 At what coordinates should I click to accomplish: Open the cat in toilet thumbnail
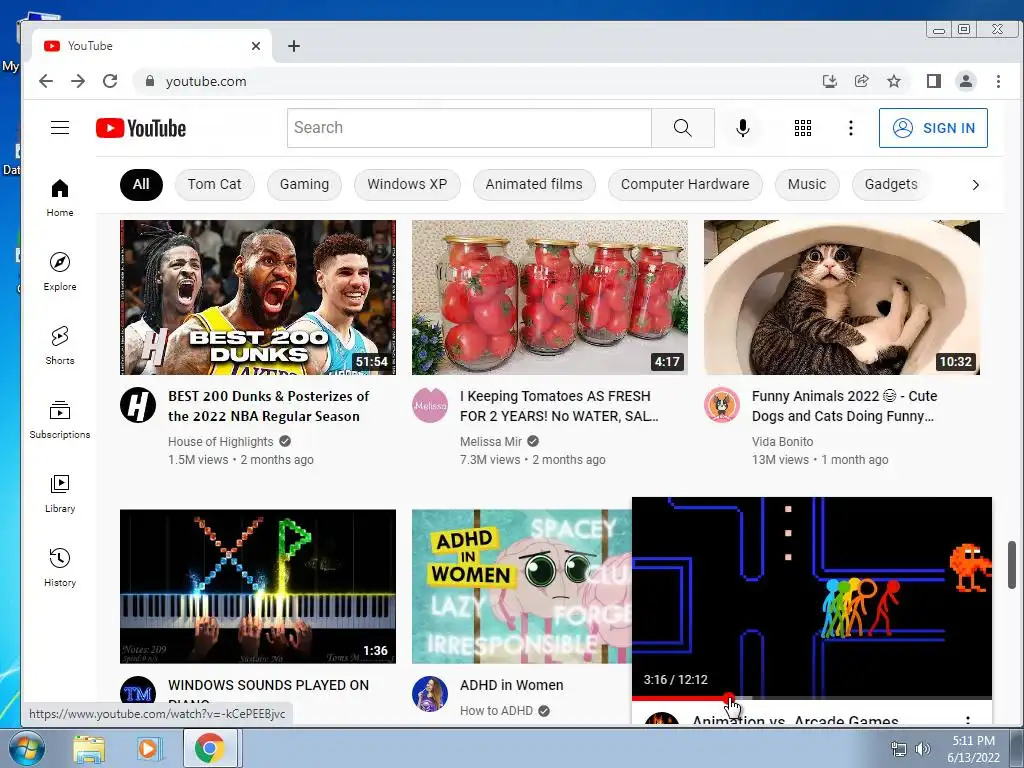[842, 297]
